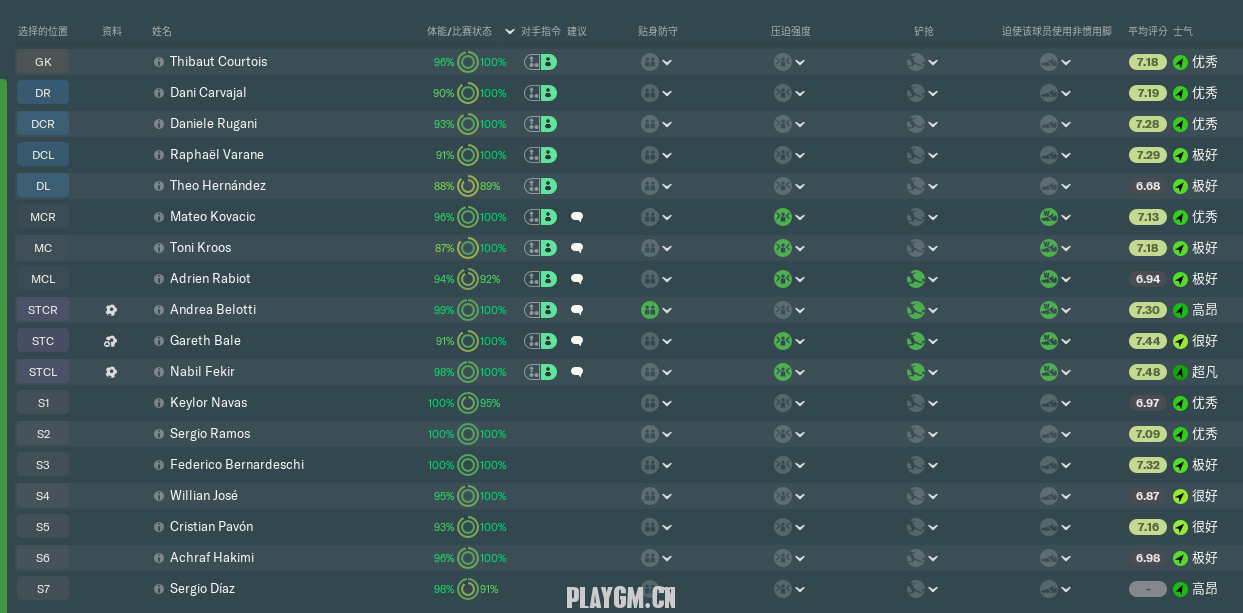Viewport: 1243px width, 613px height.
Task: Click info icon beside Sergio Ramos
Action: (159, 434)
